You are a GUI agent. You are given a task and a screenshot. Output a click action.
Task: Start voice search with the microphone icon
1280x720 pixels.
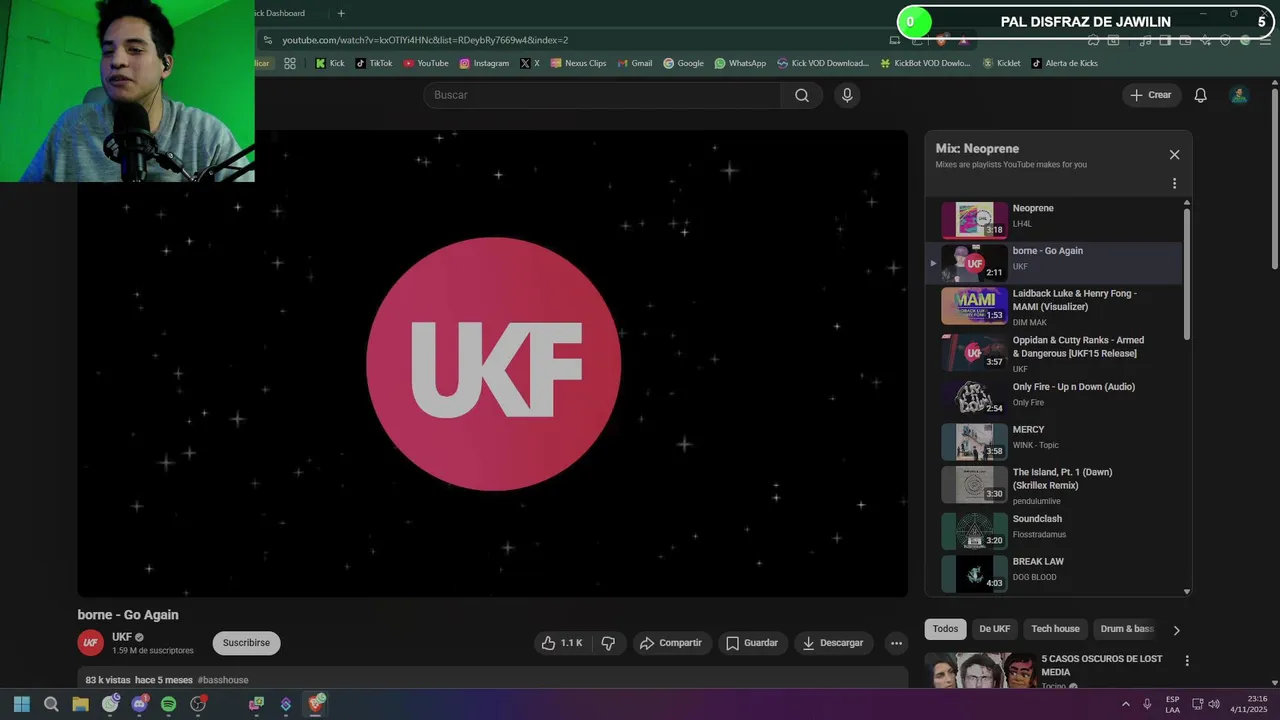[847, 95]
